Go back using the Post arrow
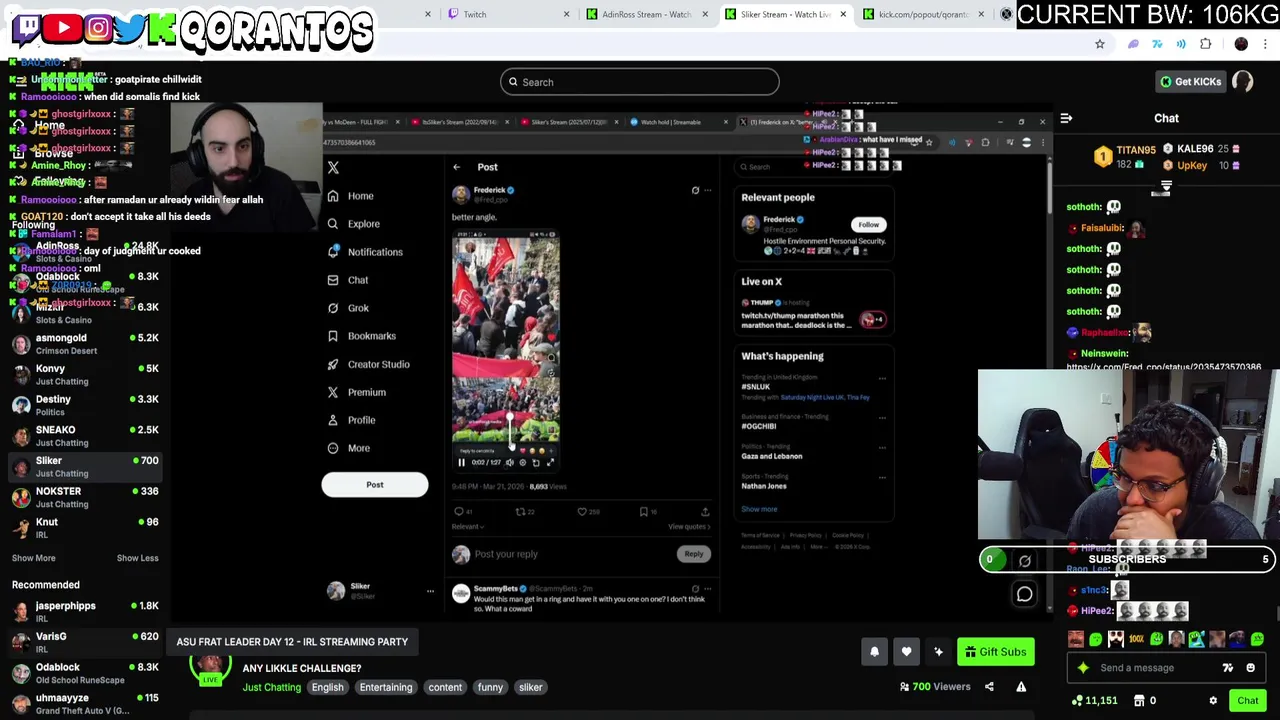Image resolution: width=1280 pixels, height=720 pixels. tap(457, 167)
